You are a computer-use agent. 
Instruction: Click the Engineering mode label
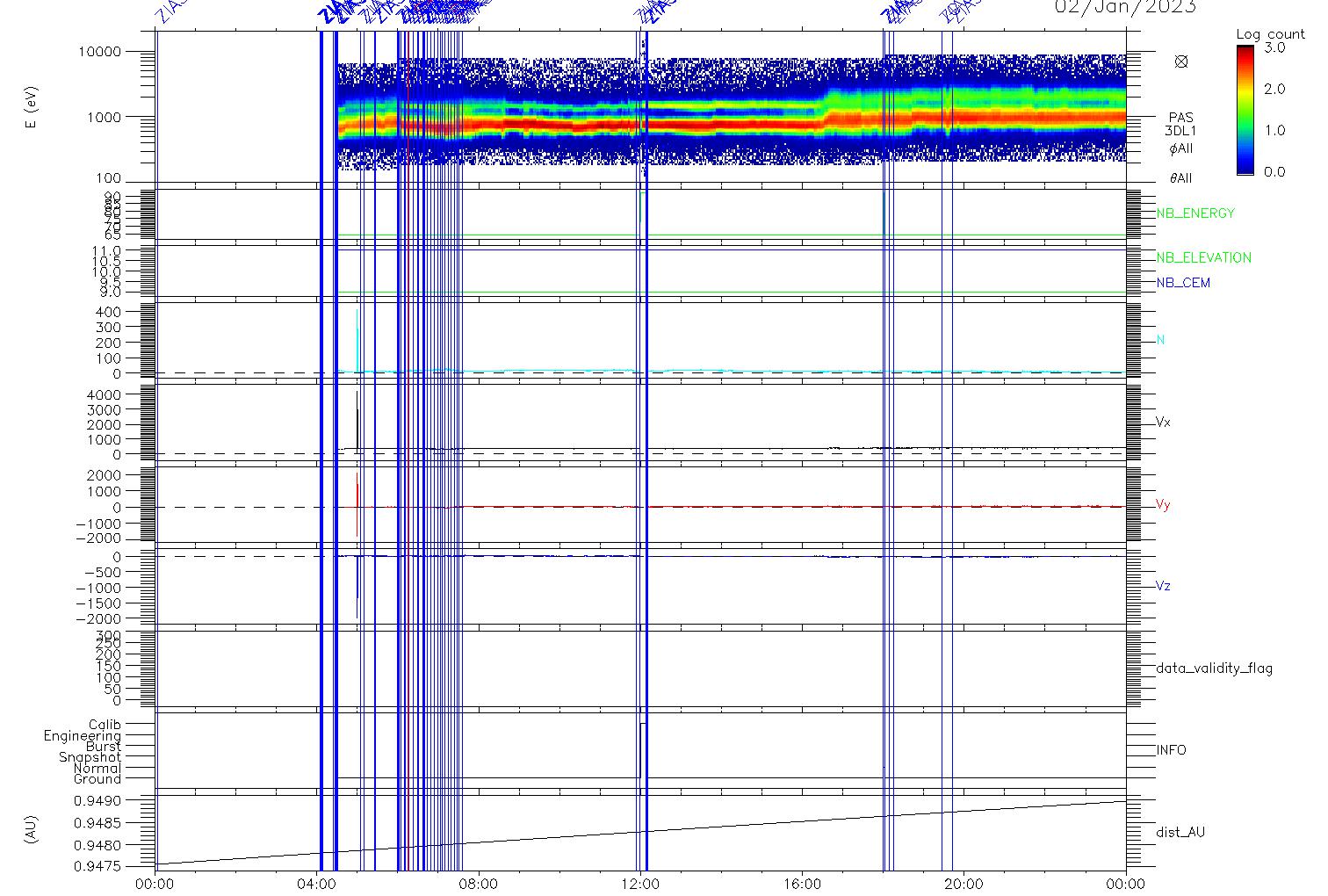click(83, 736)
